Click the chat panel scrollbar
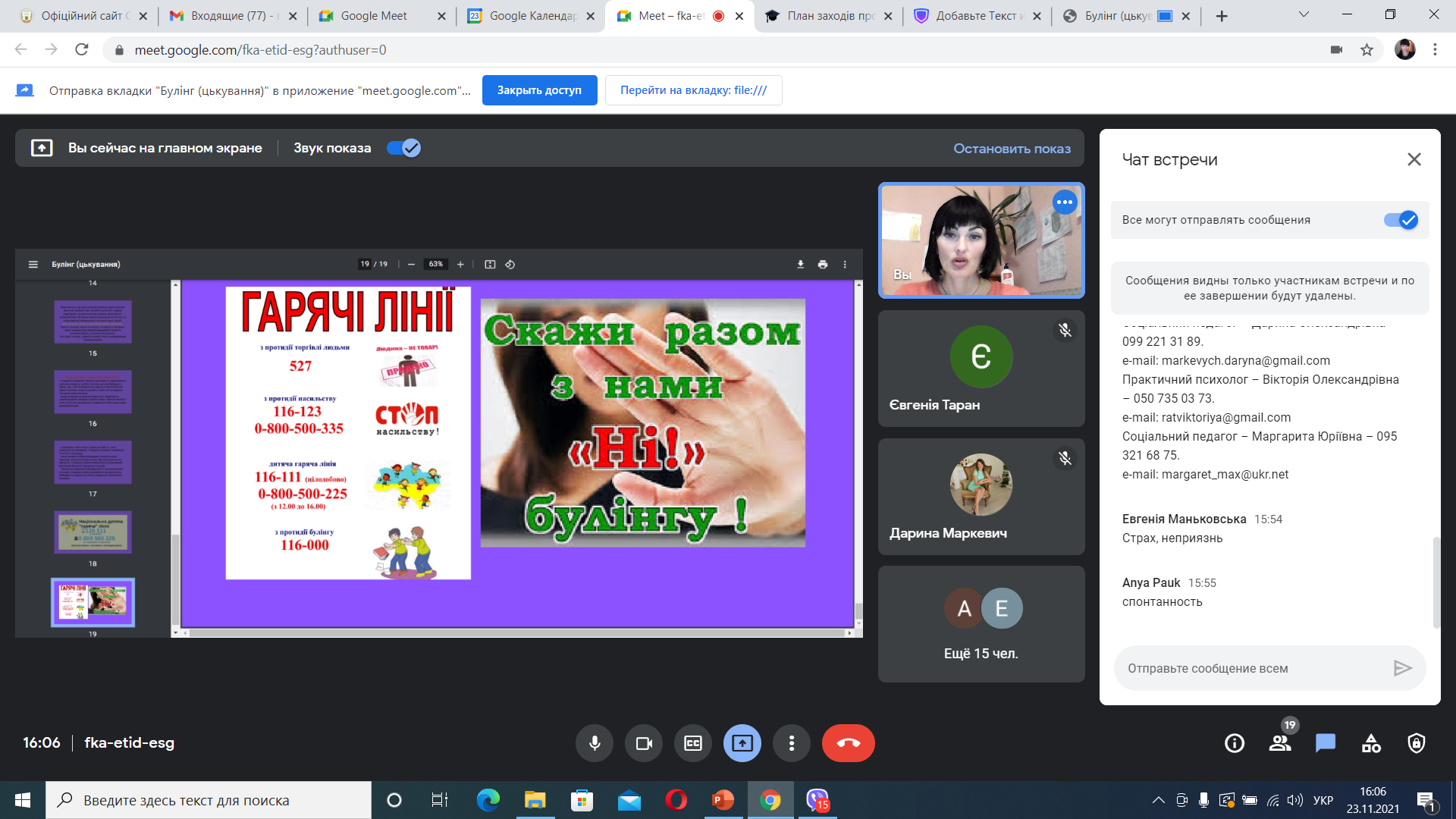The width and height of the screenshot is (1456, 819). [1436, 582]
